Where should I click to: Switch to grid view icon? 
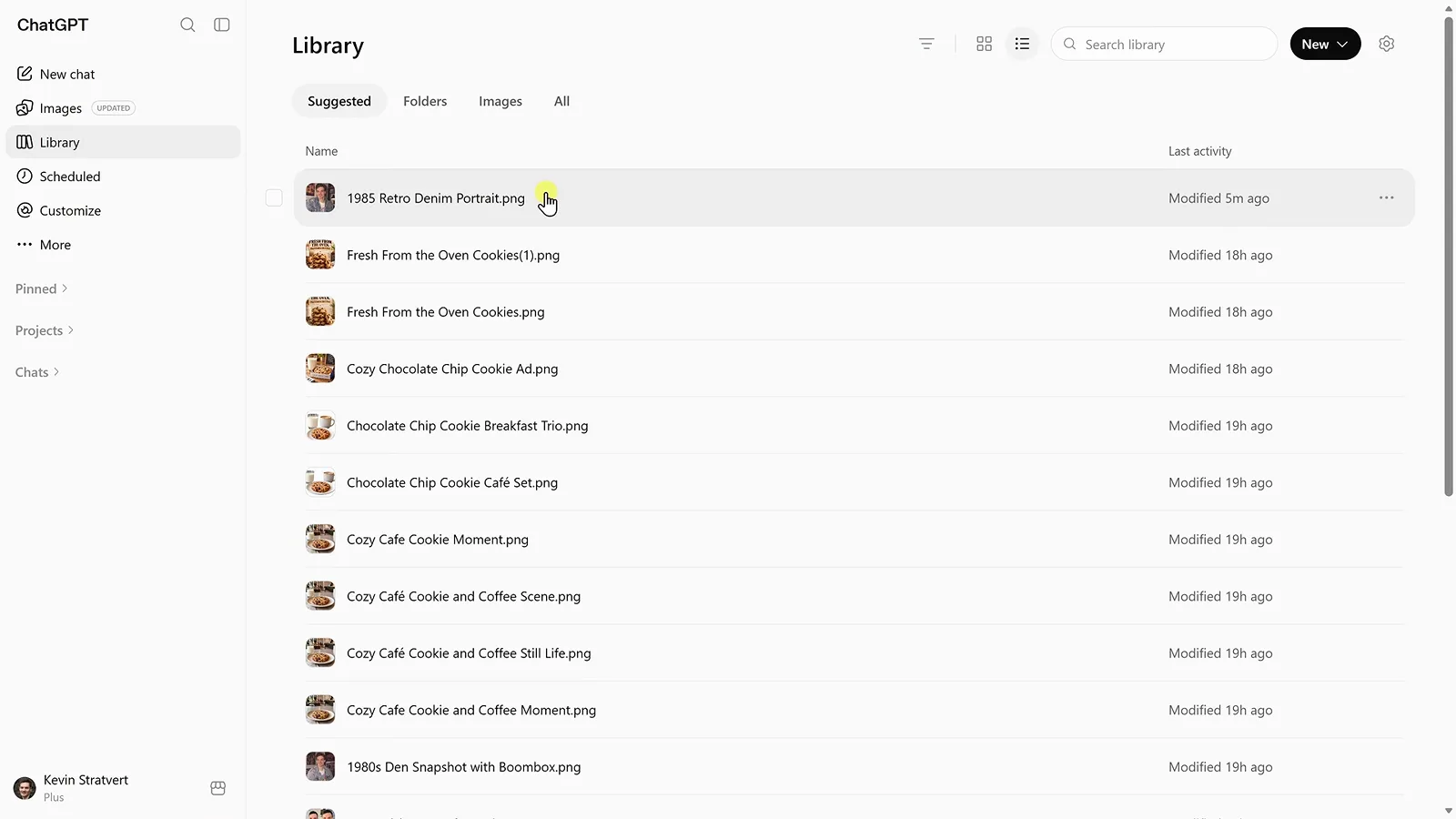point(984,44)
